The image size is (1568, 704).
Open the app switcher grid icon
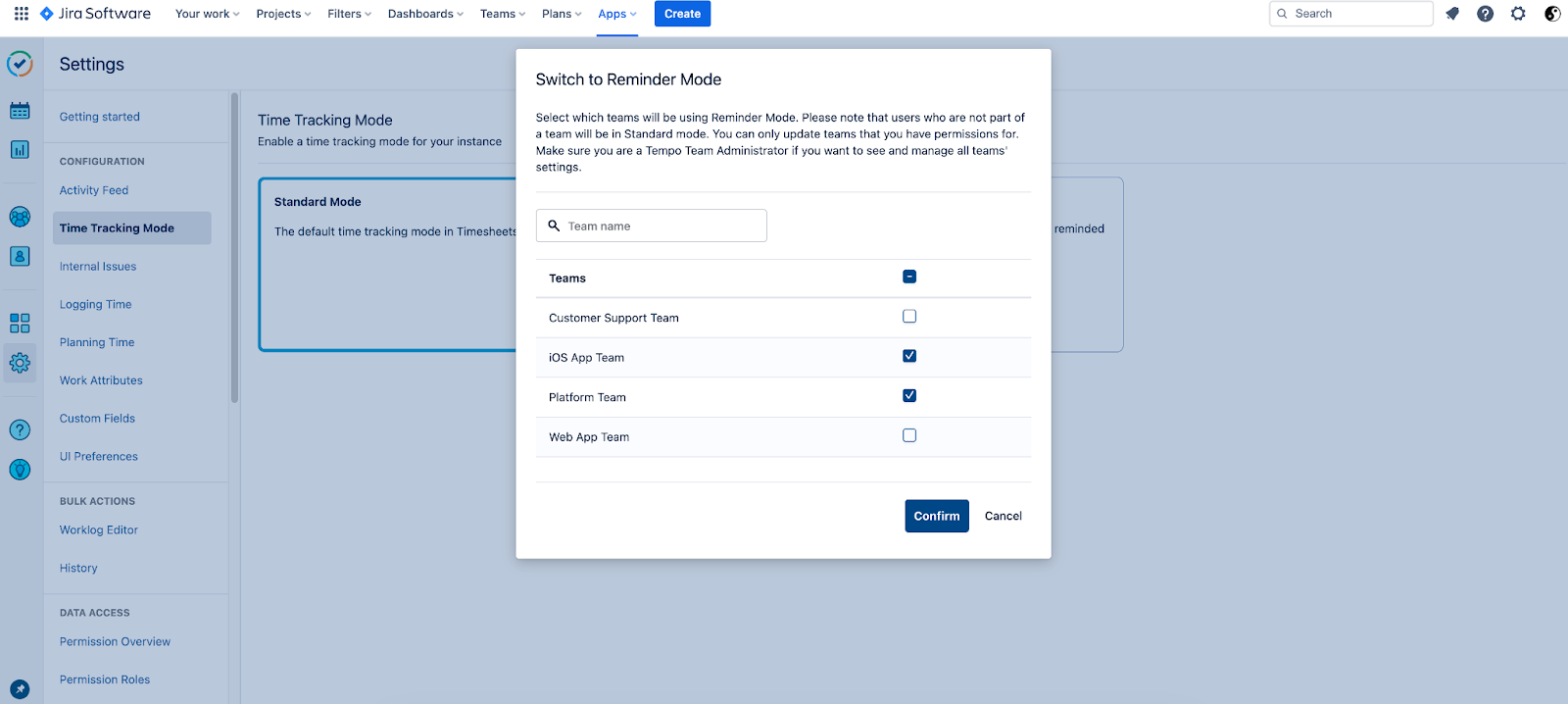(21, 14)
